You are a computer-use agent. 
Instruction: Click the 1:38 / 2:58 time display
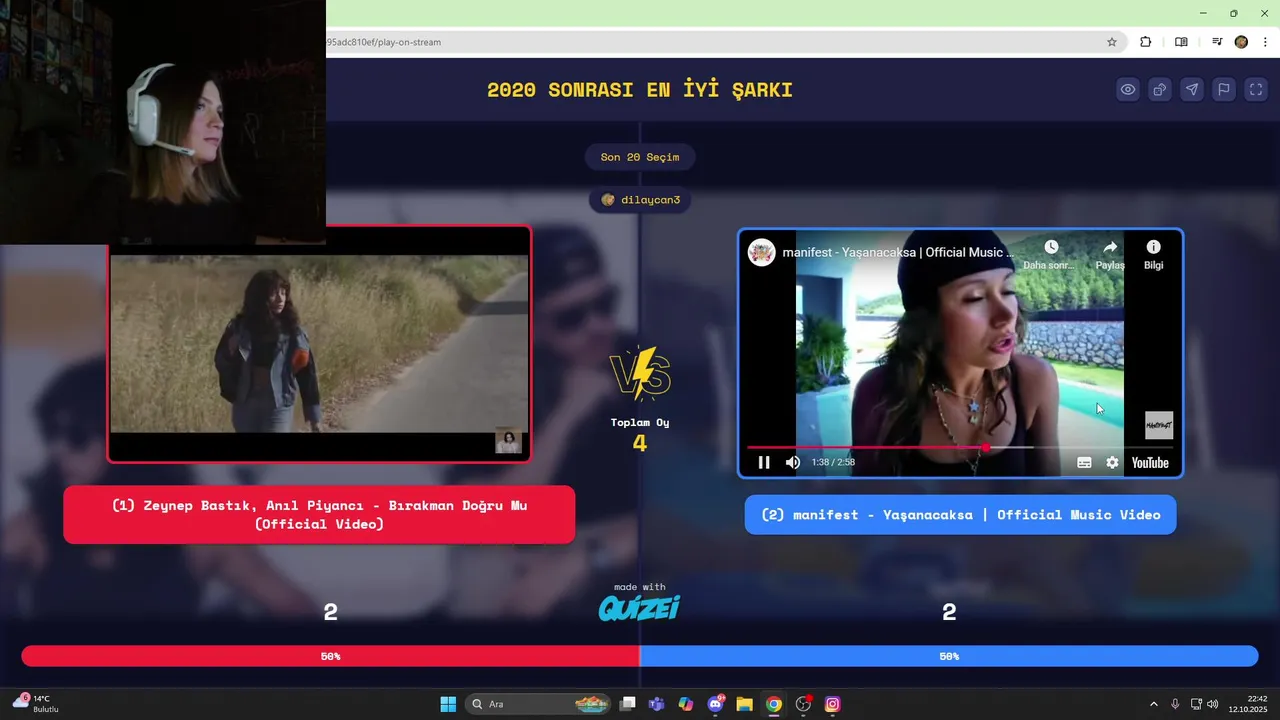tap(833, 462)
